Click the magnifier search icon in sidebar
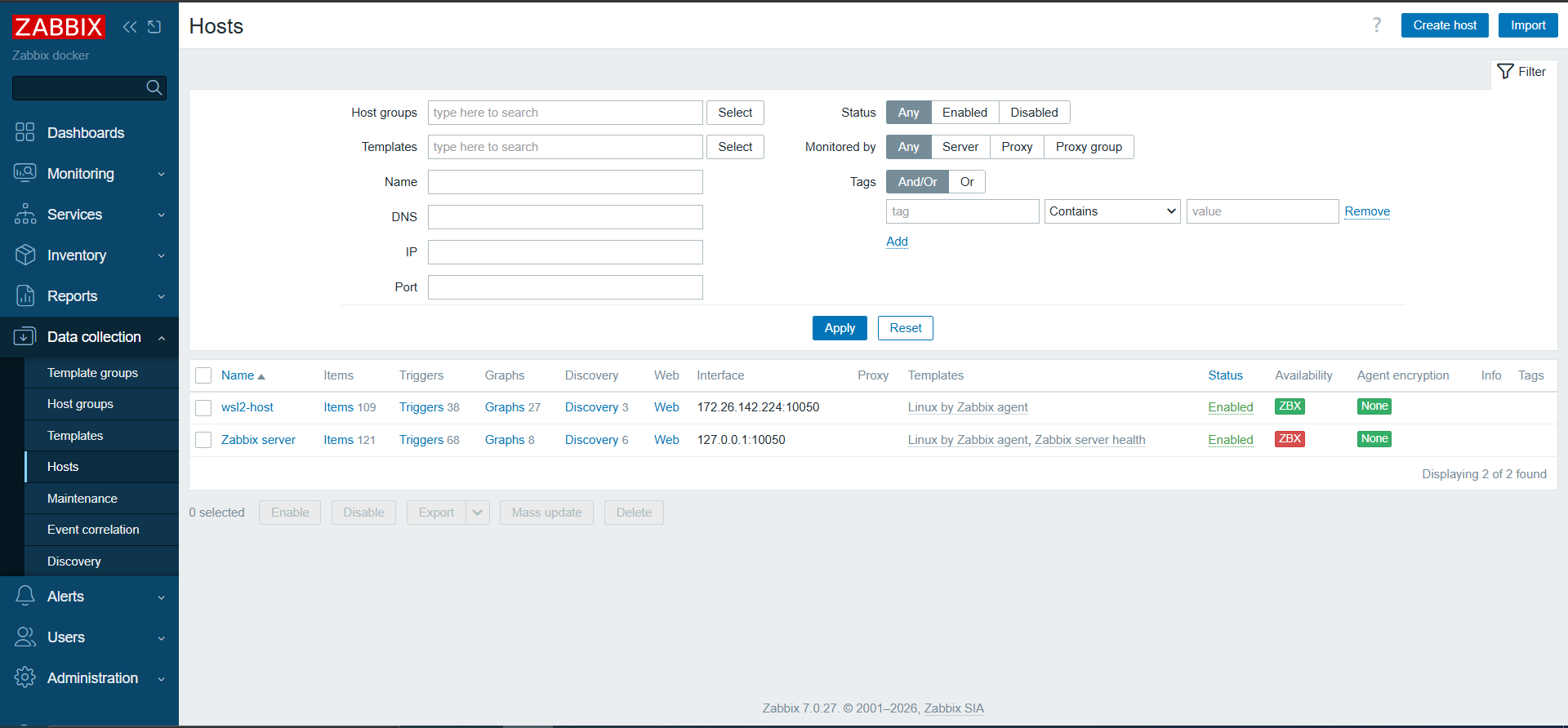Screen dimensions: 1568x728 [x=154, y=87]
